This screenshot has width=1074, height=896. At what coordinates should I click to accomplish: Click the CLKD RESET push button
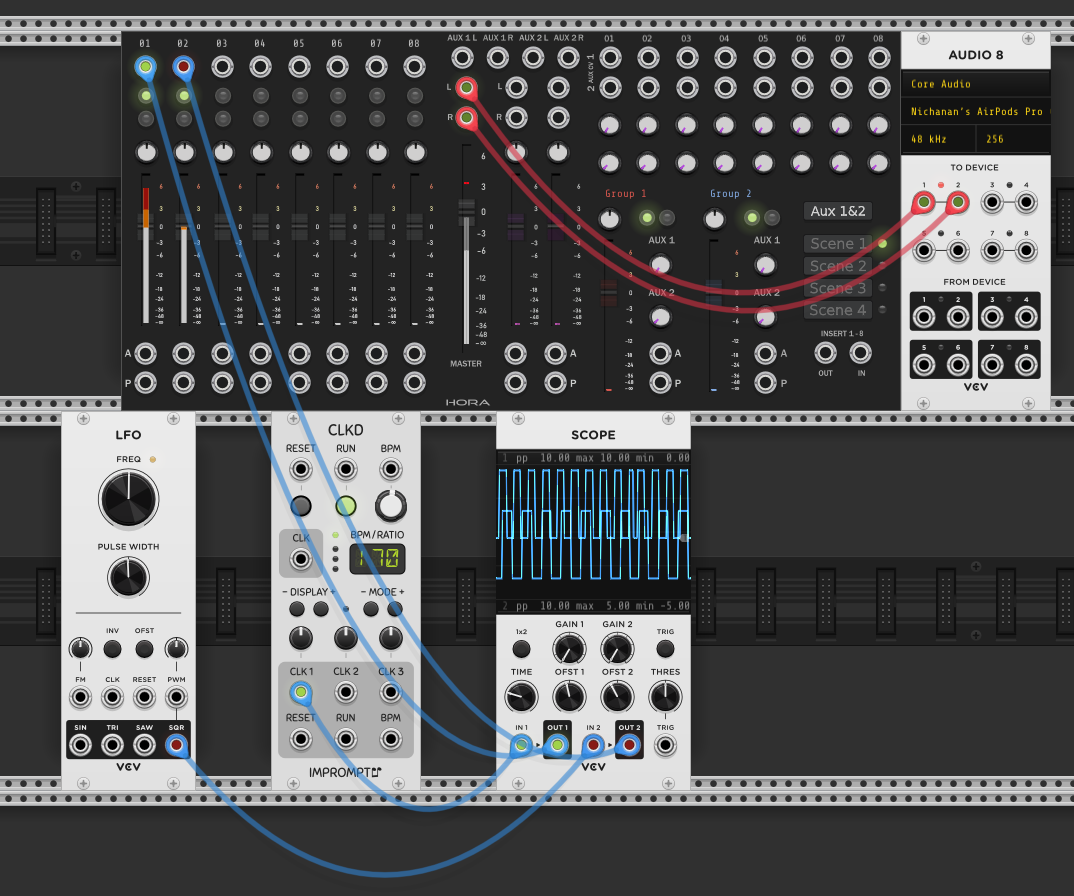click(300, 506)
